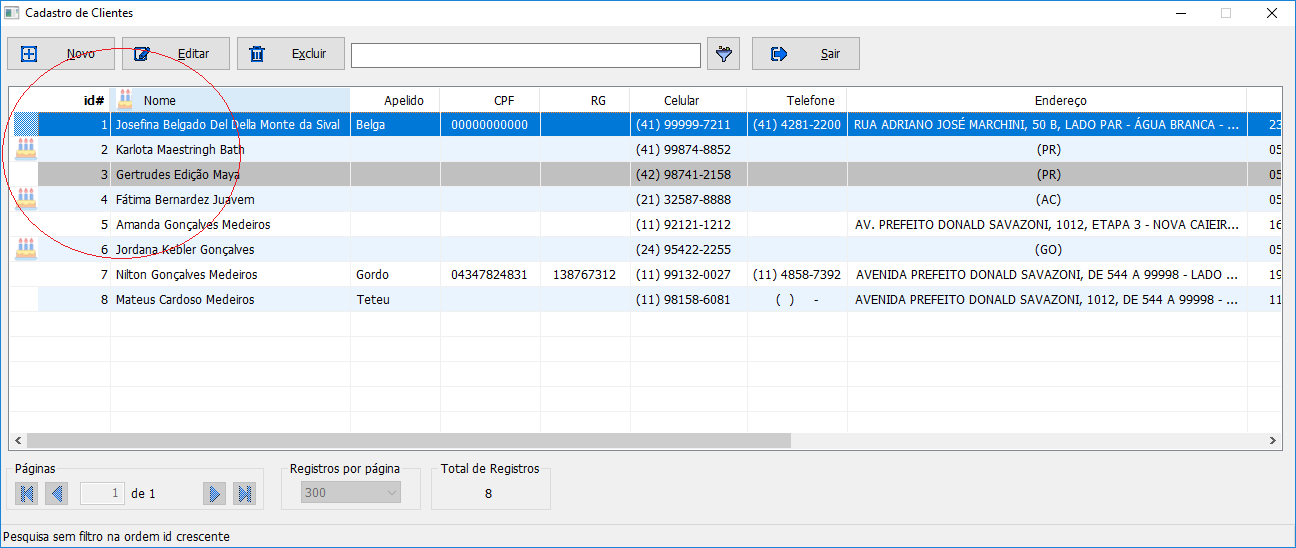Go to the next page
Viewport: 1296px width, 548px height.
214,493
